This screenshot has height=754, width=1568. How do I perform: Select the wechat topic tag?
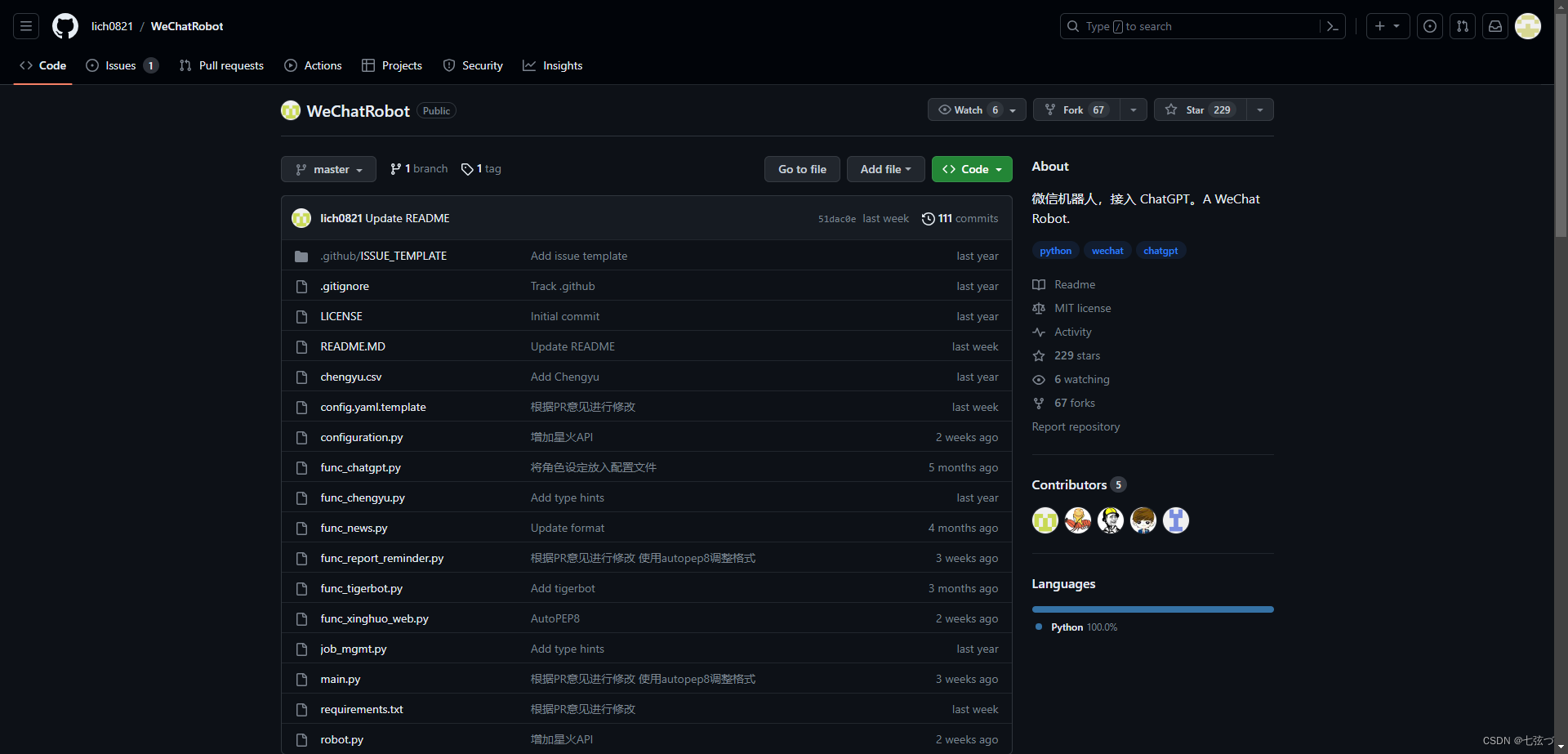tap(1107, 251)
